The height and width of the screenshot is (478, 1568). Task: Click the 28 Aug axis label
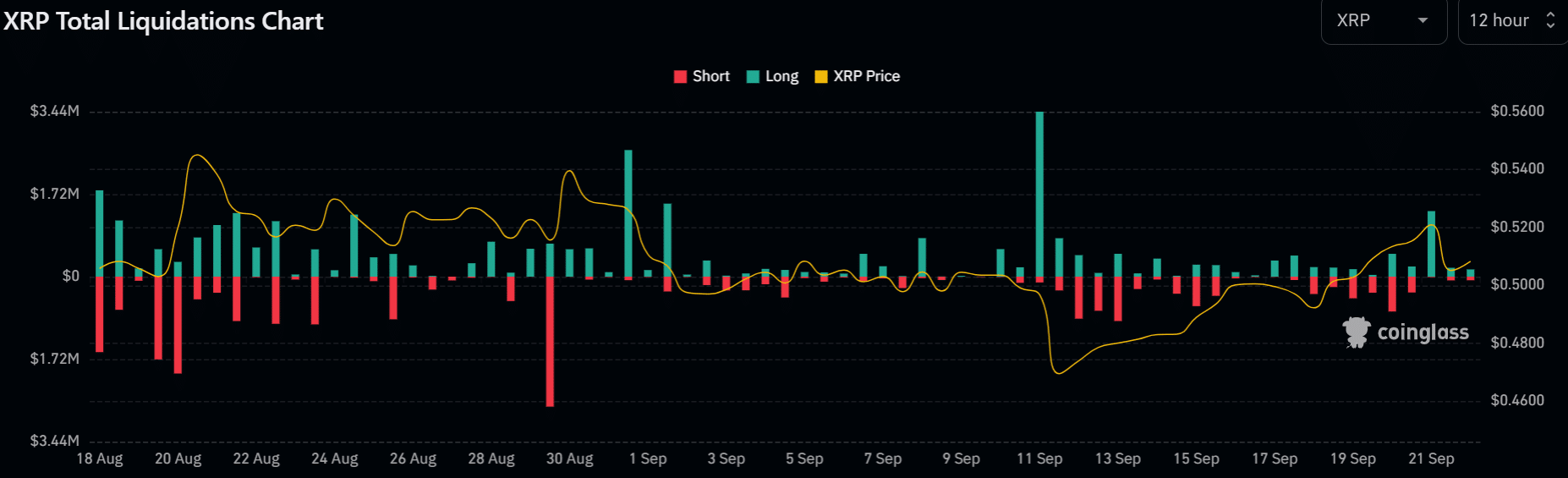491,459
